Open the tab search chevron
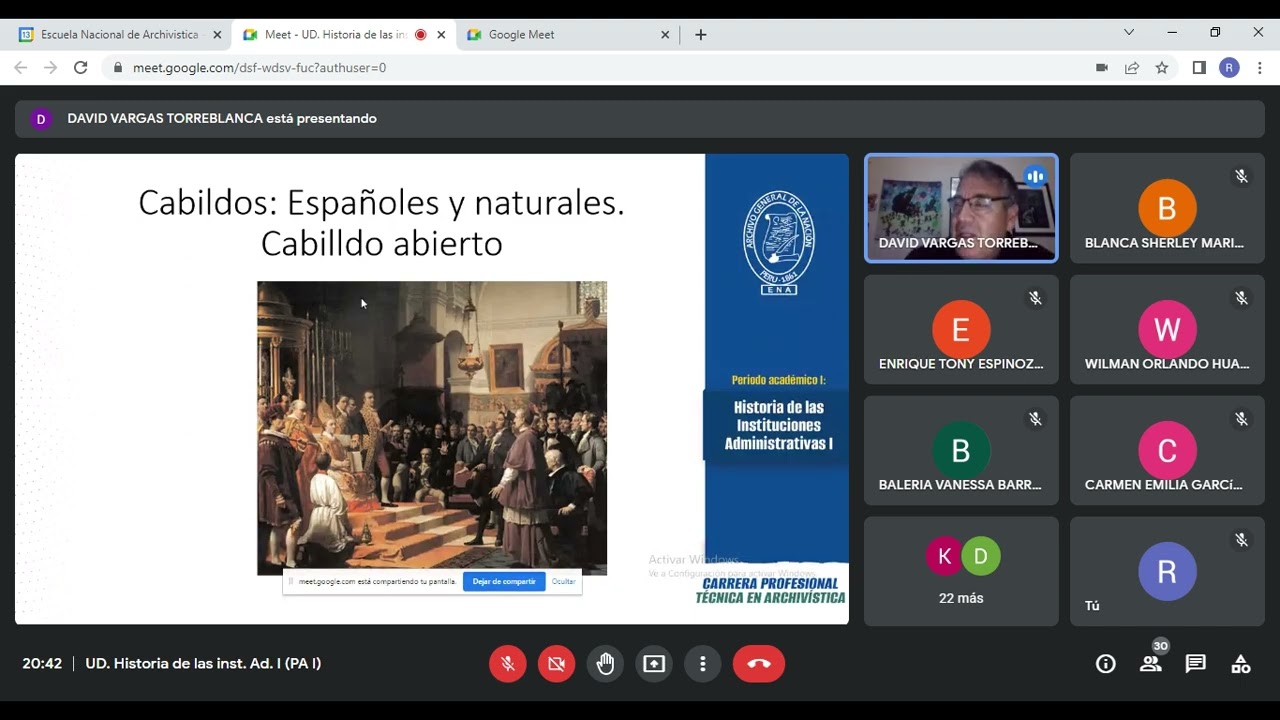1280x720 pixels. pos(1129,33)
